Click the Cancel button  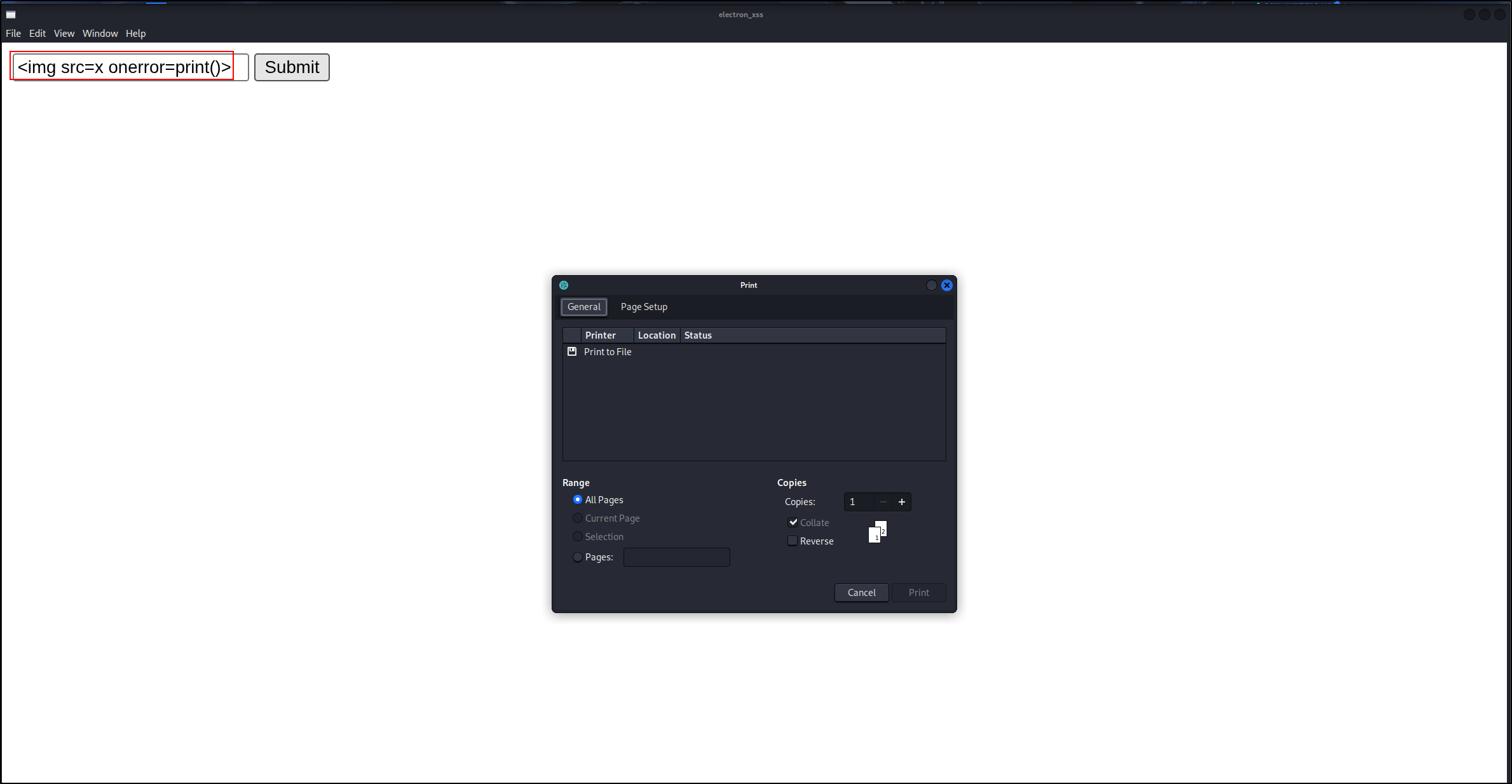coord(861,592)
